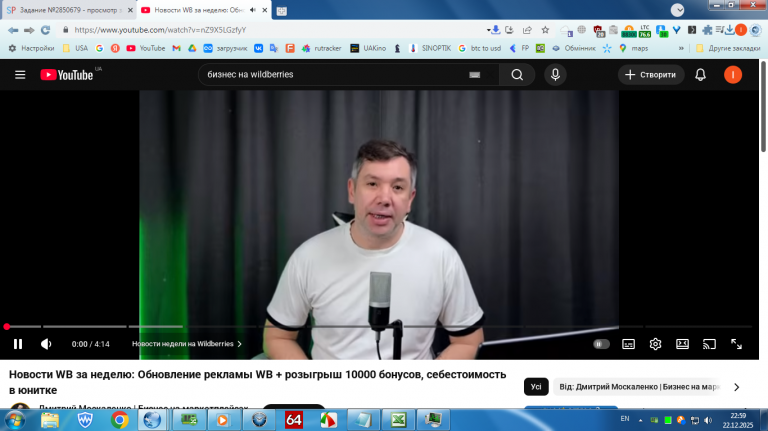Screen dimensions: 768x431
Task: Click the video title text
Action: (257, 382)
